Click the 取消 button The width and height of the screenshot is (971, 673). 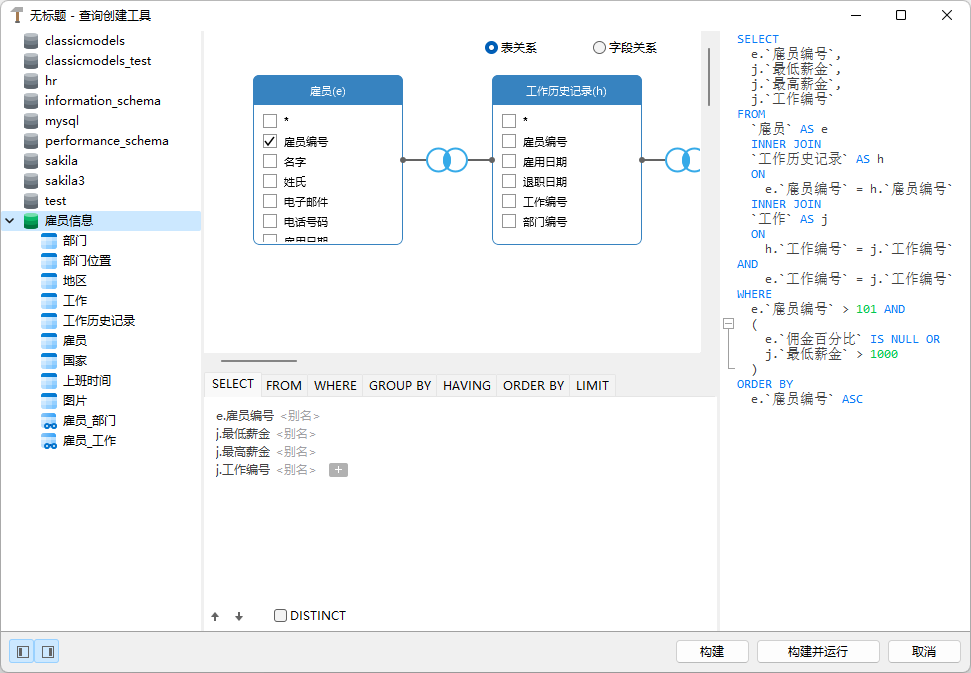pos(924,651)
